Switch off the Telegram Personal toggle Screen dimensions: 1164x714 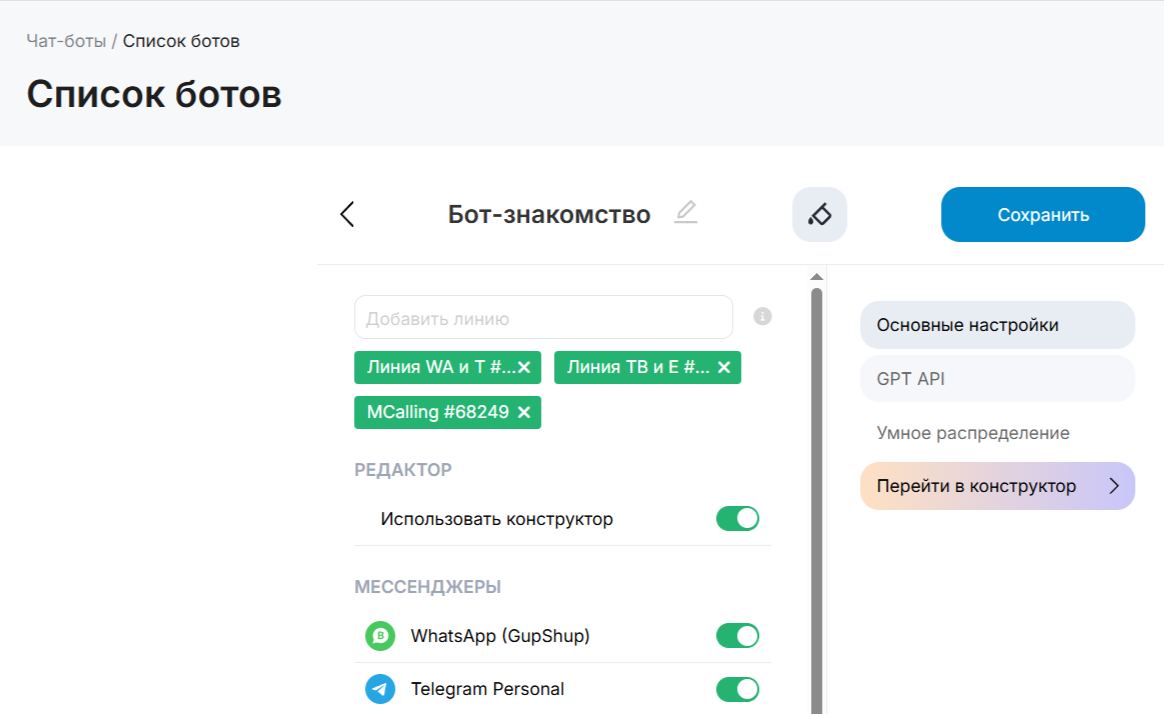click(737, 689)
